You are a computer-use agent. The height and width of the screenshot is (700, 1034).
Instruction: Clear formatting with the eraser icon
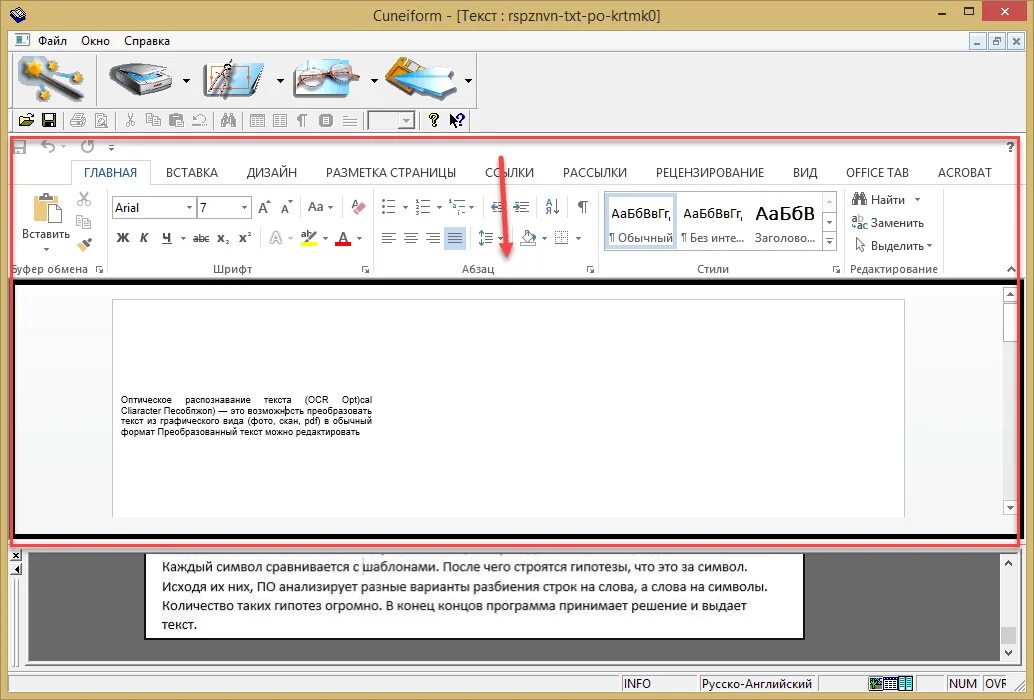(x=358, y=207)
